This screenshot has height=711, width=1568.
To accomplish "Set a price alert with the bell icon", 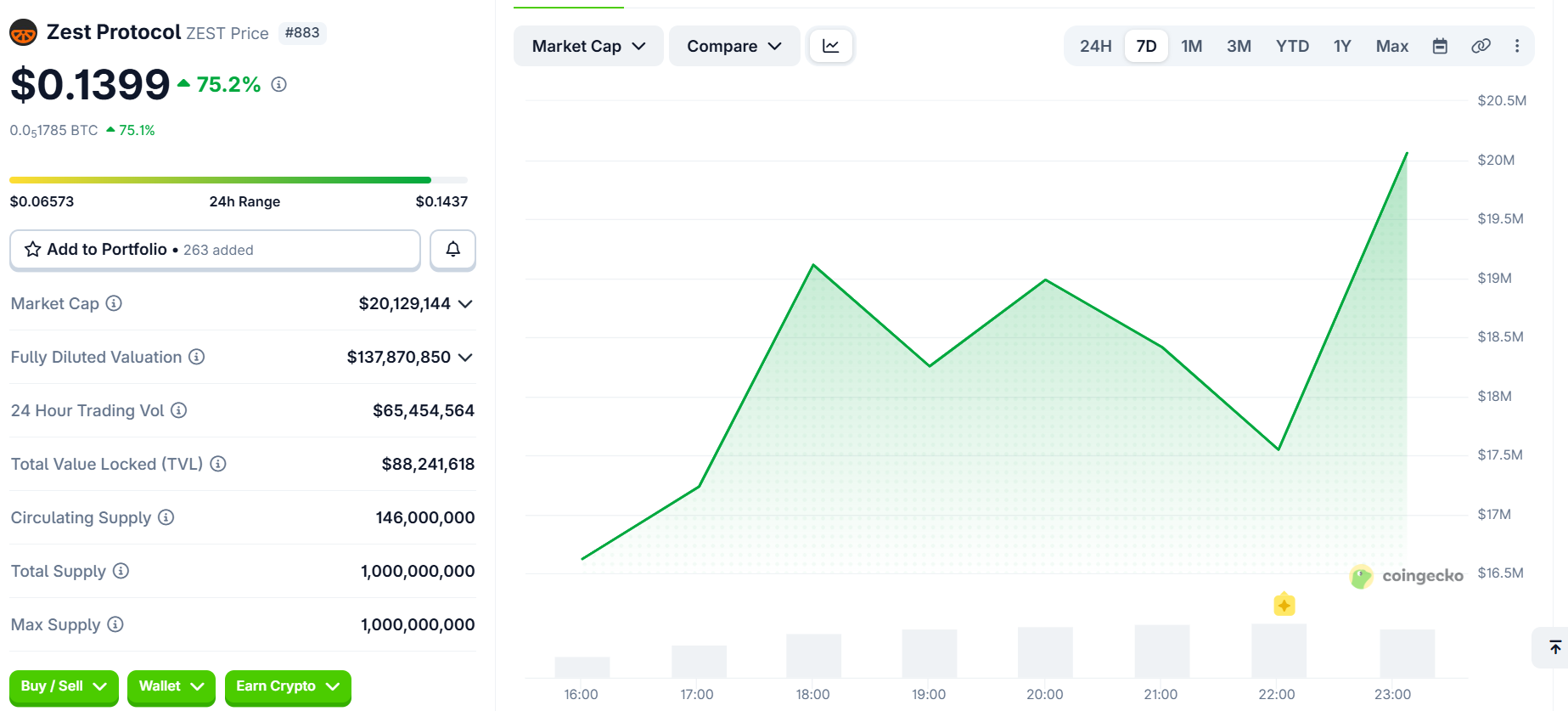I will (452, 249).
